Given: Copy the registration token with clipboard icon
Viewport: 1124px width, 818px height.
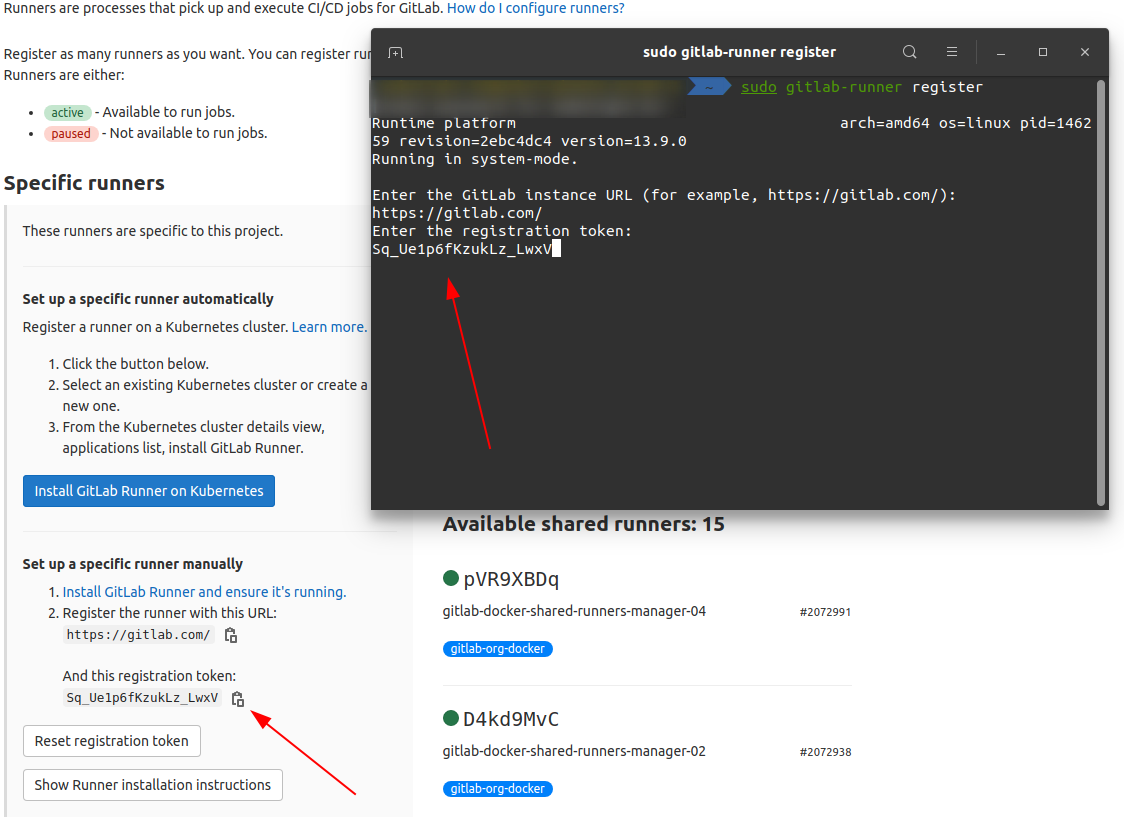Looking at the screenshot, I should (x=238, y=698).
